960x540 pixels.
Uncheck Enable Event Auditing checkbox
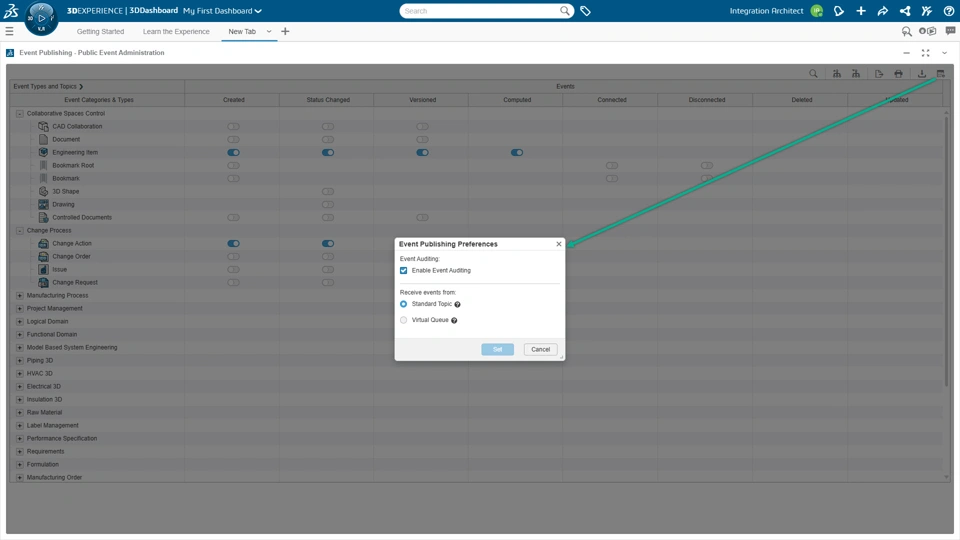(x=404, y=271)
